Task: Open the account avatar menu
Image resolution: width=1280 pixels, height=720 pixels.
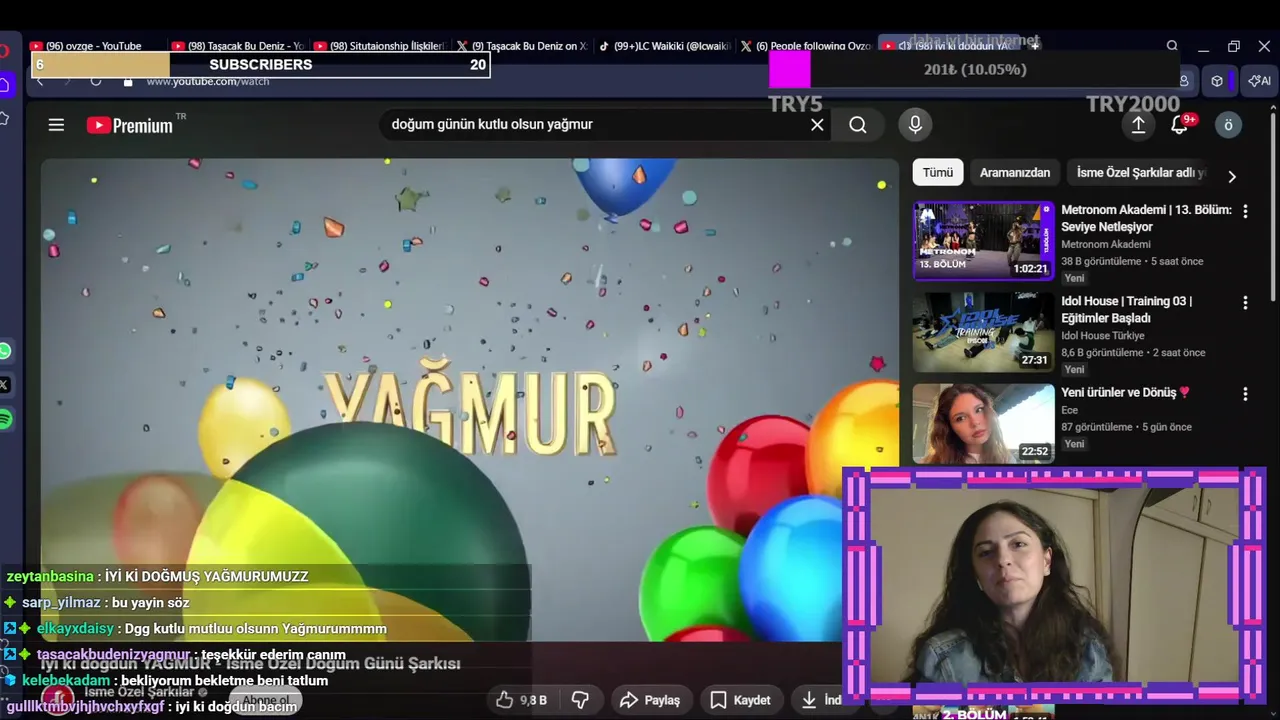Action: tap(1228, 125)
